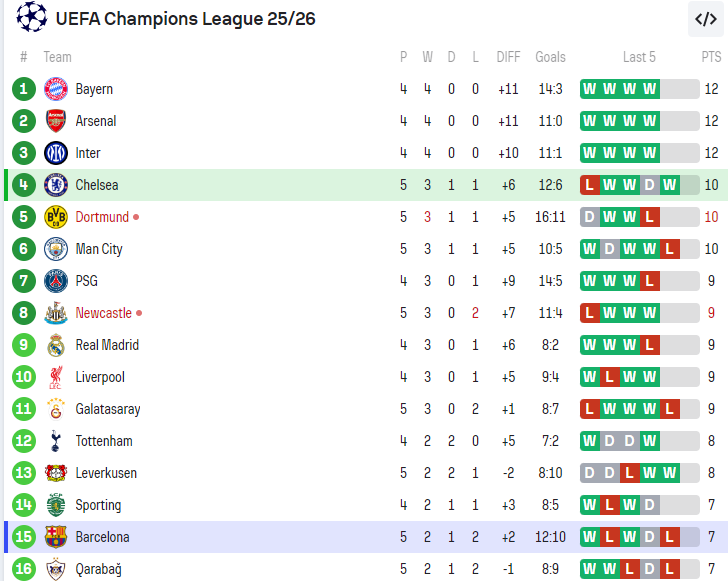
Task: Click the Barcelona club crest
Action: click(x=56, y=537)
